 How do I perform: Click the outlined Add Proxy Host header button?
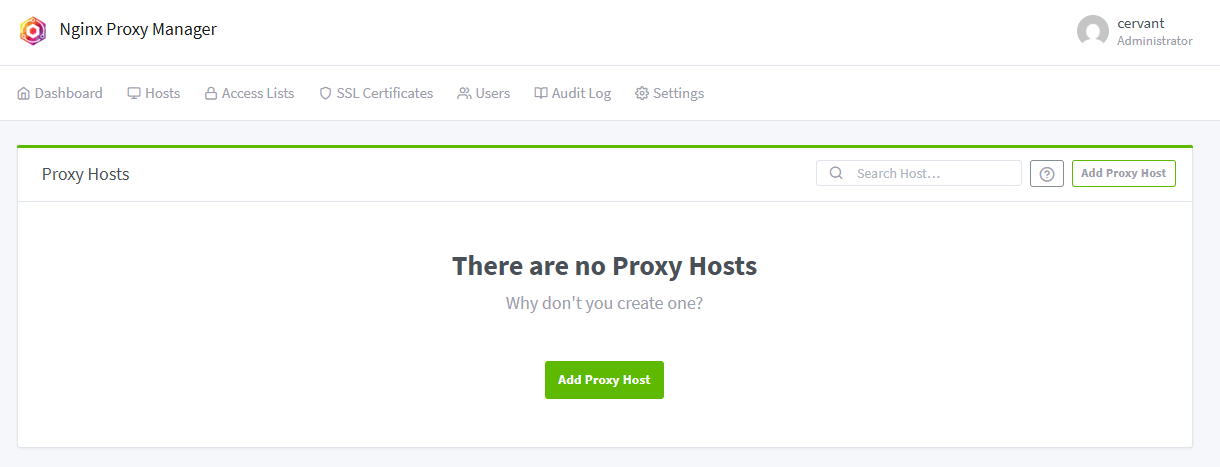pyautogui.click(x=1123, y=173)
